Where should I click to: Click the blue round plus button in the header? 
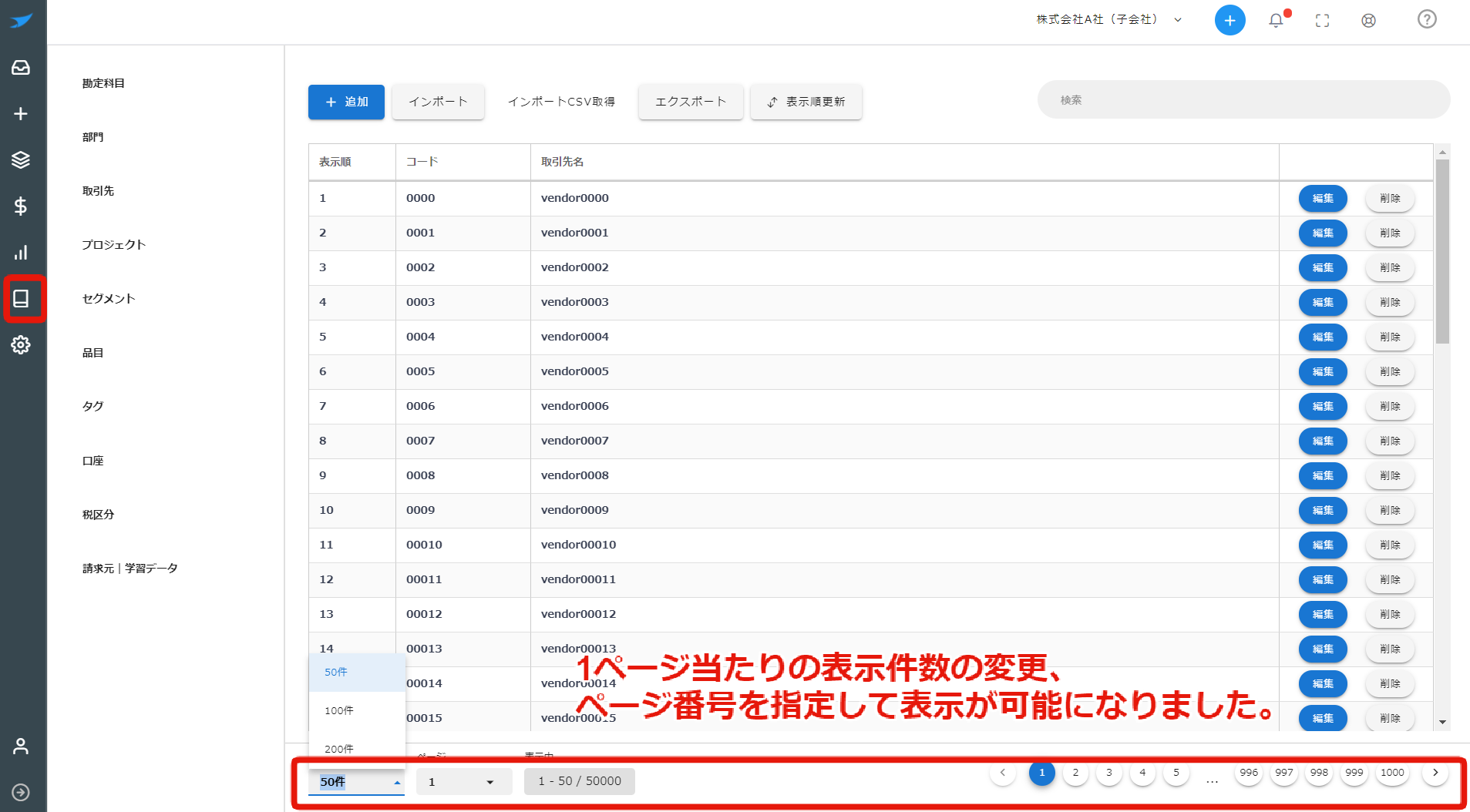[x=1229, y=20]
